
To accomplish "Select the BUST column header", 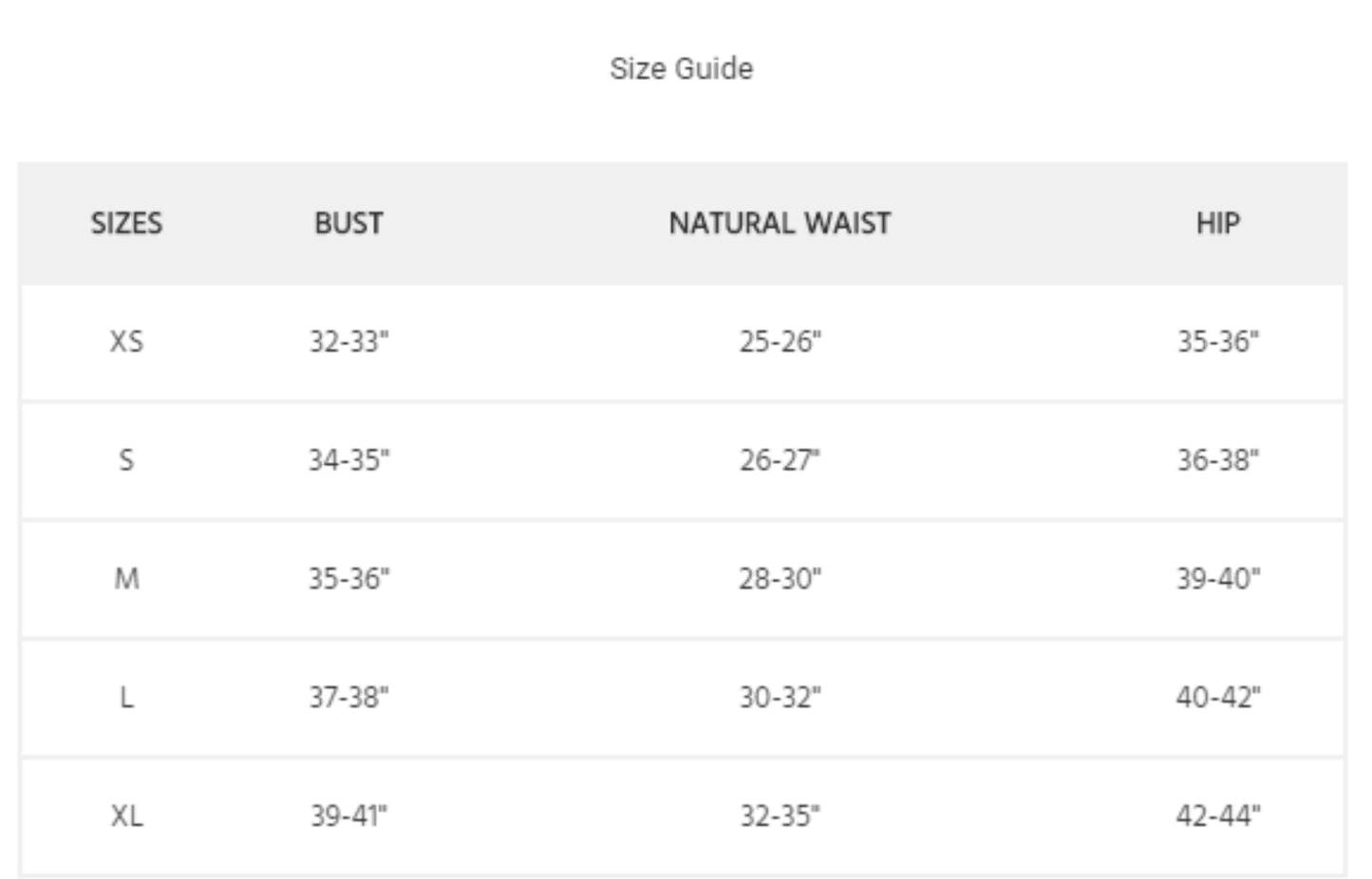I will click(x=348, y=223).
